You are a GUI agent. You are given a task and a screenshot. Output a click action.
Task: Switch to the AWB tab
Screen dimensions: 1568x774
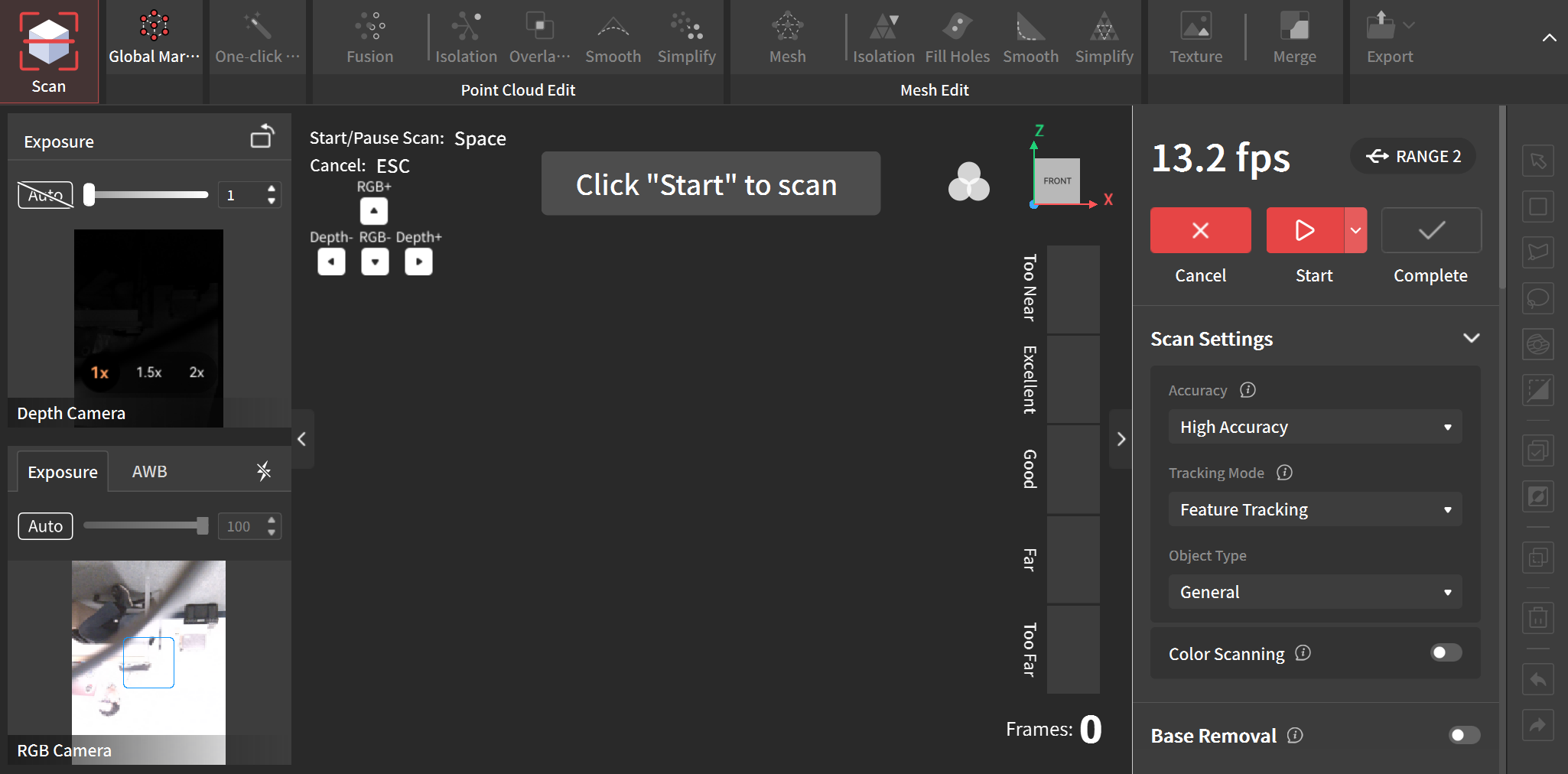pos(149,472)
